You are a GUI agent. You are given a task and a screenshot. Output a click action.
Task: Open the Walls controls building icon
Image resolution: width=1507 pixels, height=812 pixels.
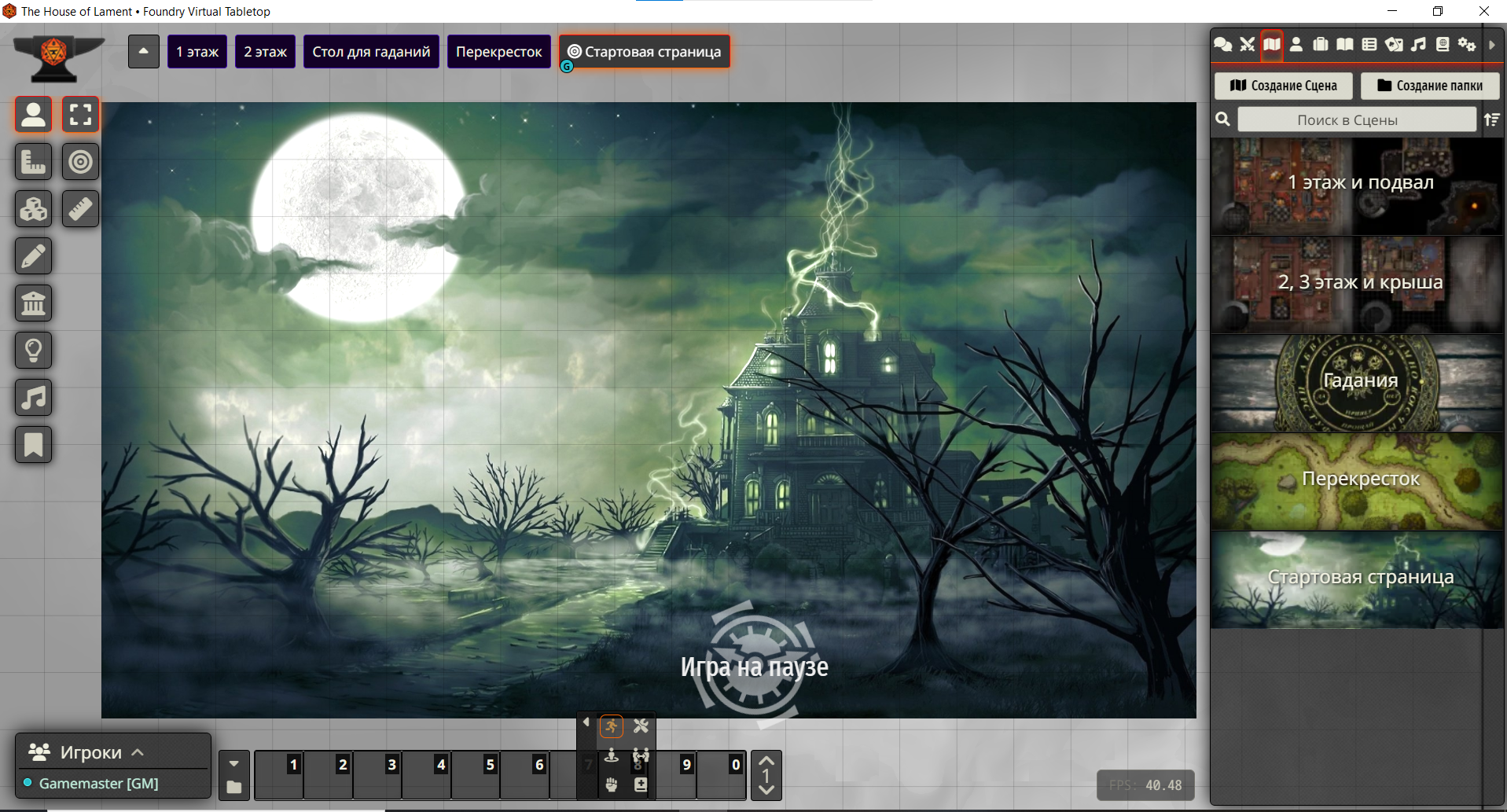click(34, 303)
